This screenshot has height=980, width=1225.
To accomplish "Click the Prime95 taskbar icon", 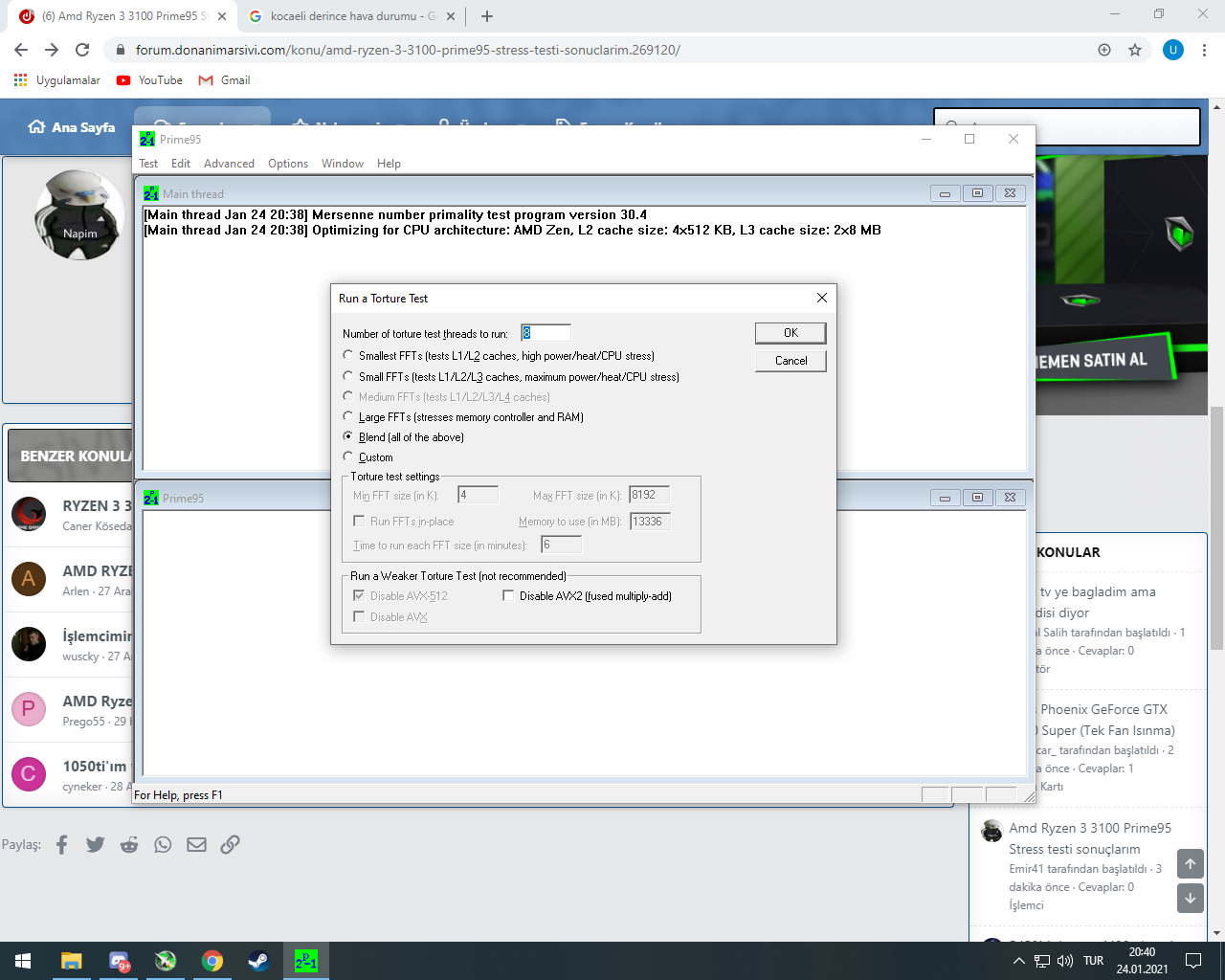I will 305,961.
